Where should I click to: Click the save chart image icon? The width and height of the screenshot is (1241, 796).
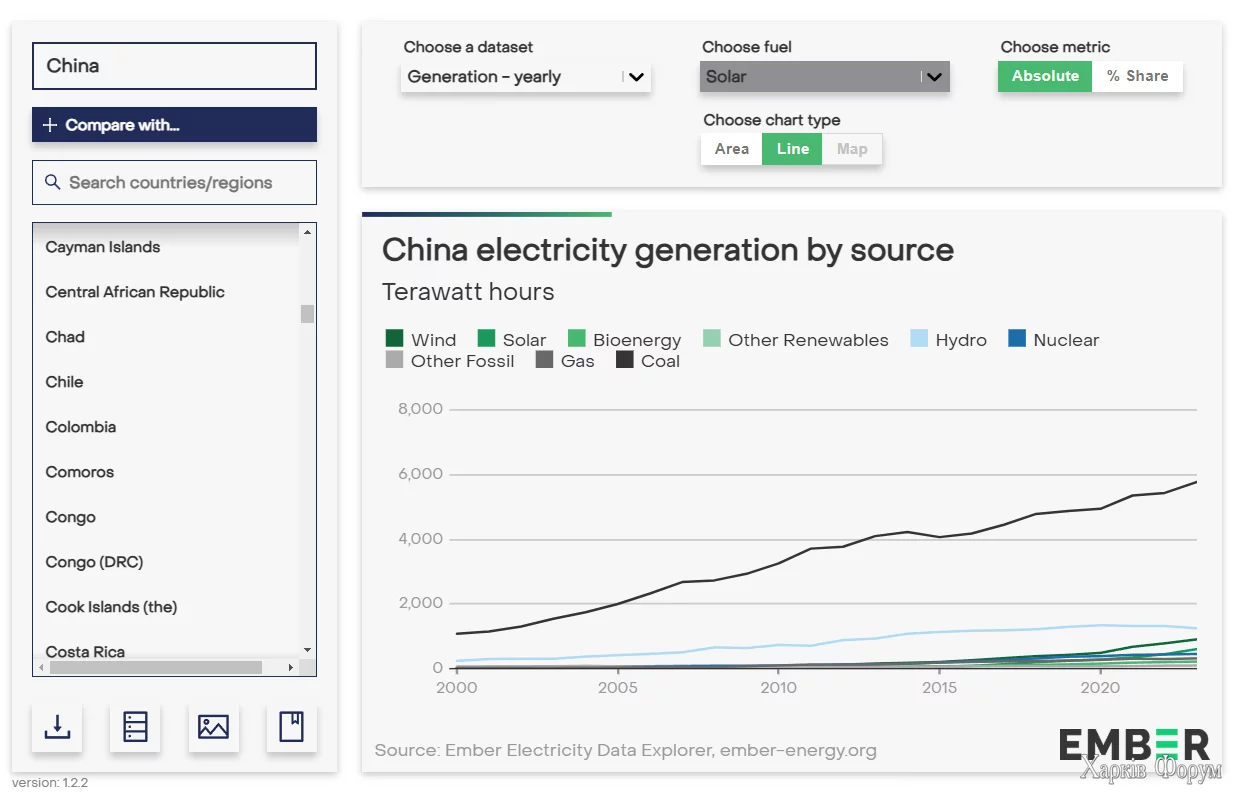pos(213,727)
